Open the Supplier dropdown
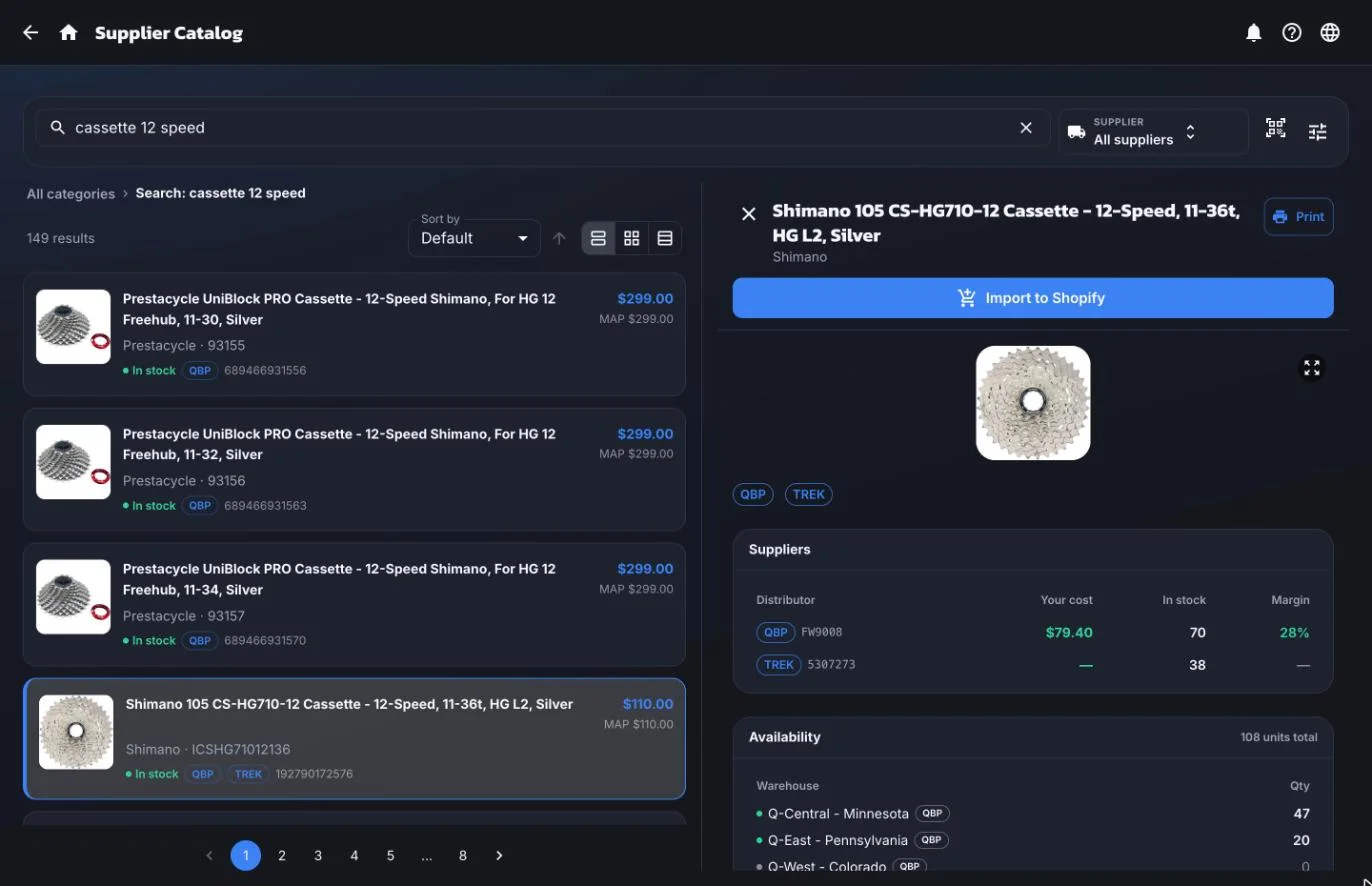 1153,132
